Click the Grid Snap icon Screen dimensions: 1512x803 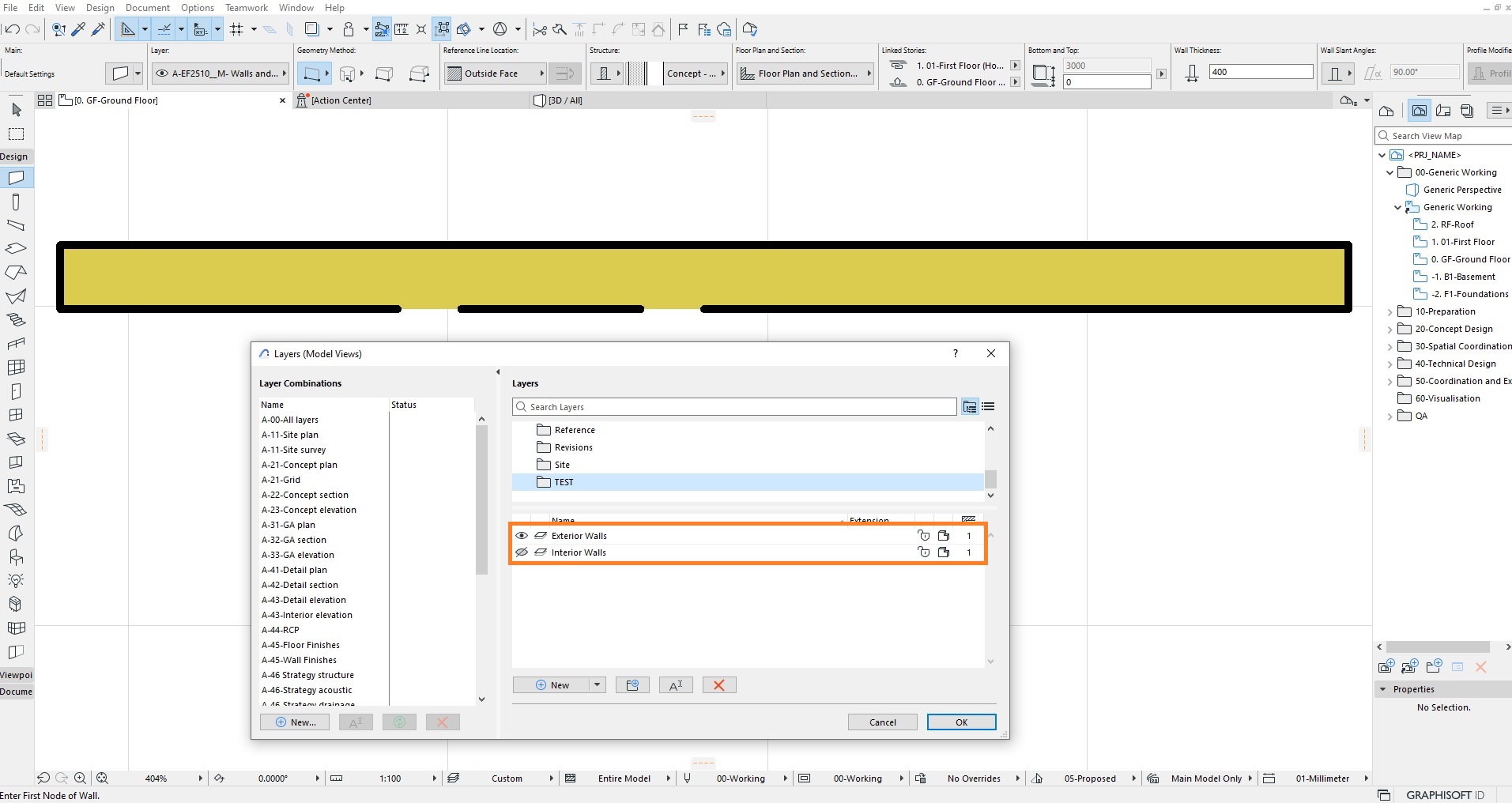point(236,29)
